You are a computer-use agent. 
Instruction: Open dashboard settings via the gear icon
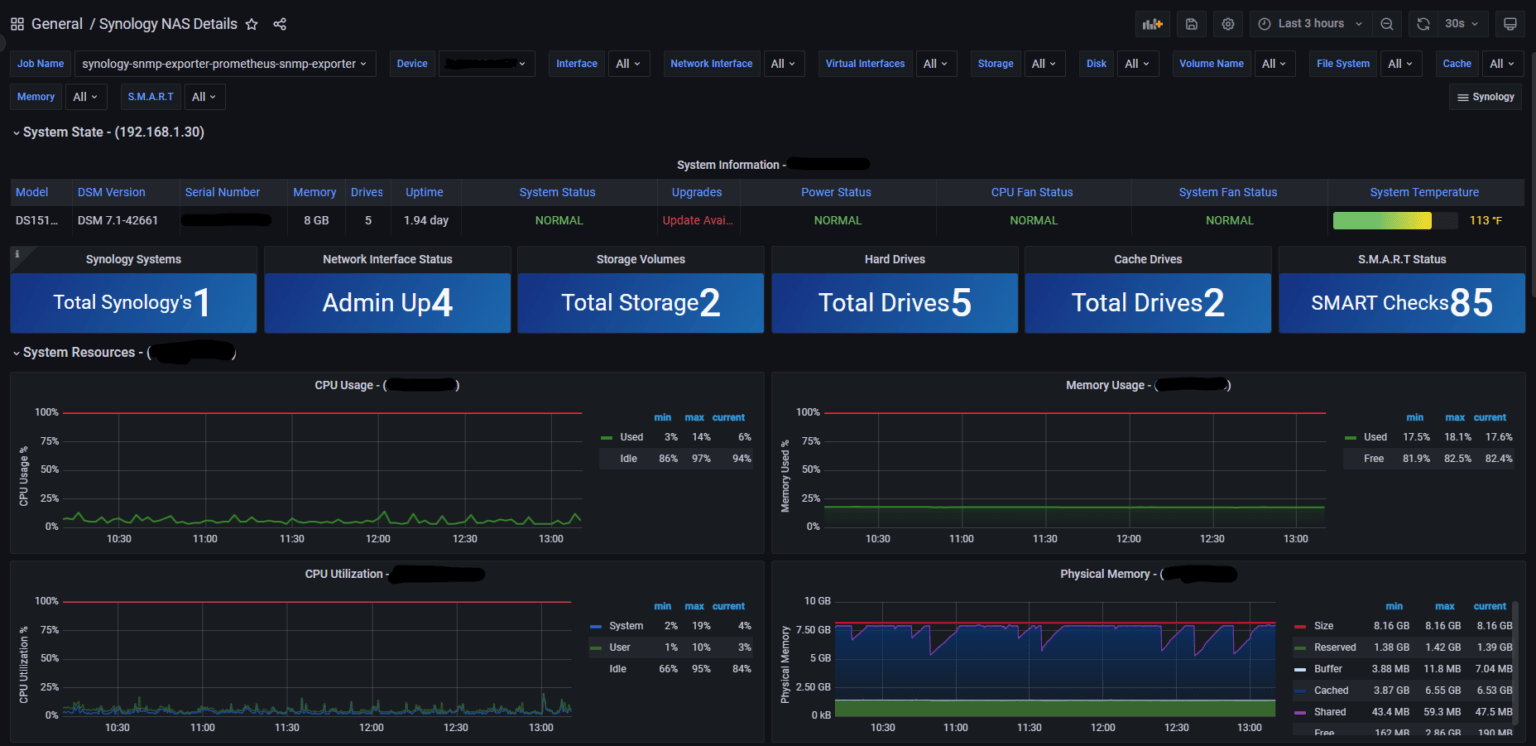tap(1228, 23)
